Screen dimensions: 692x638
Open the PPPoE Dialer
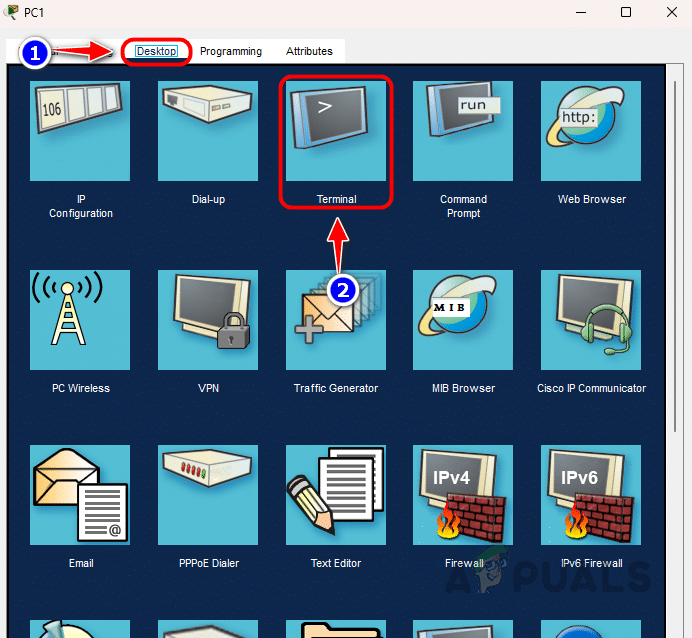click(208, 495)
